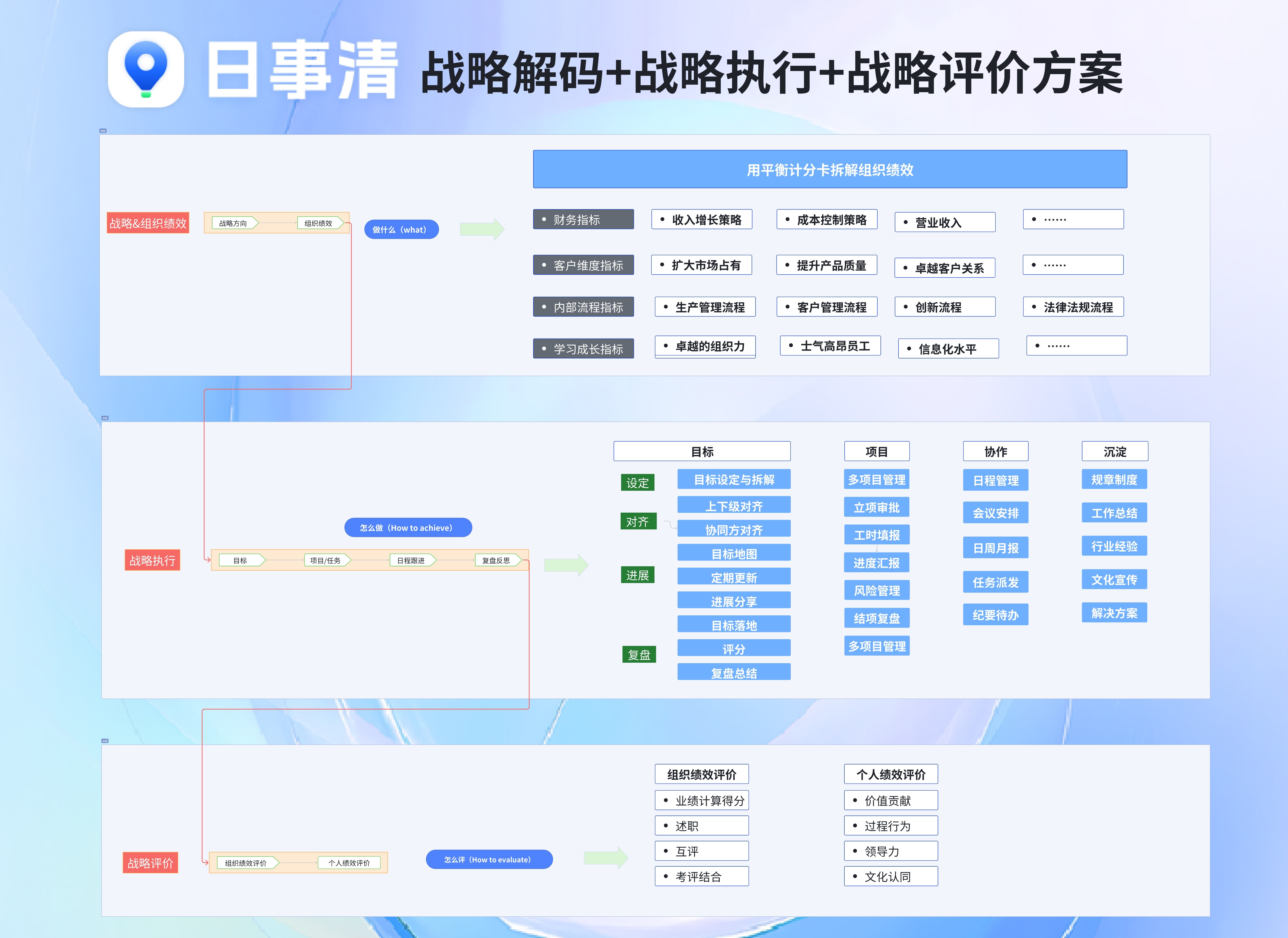Click the 纪要待办 blue box
This screenshot has width=1288, height=938.
[x=996, y=615]
